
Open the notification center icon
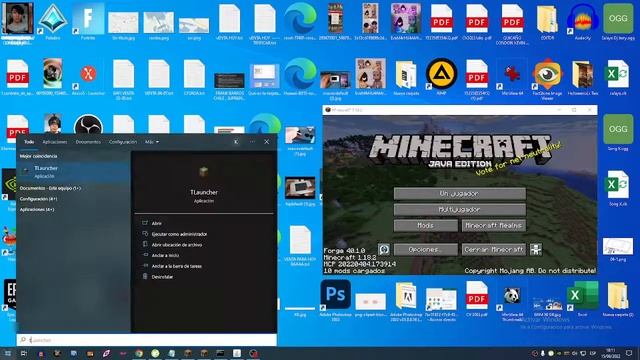point(629,353)
